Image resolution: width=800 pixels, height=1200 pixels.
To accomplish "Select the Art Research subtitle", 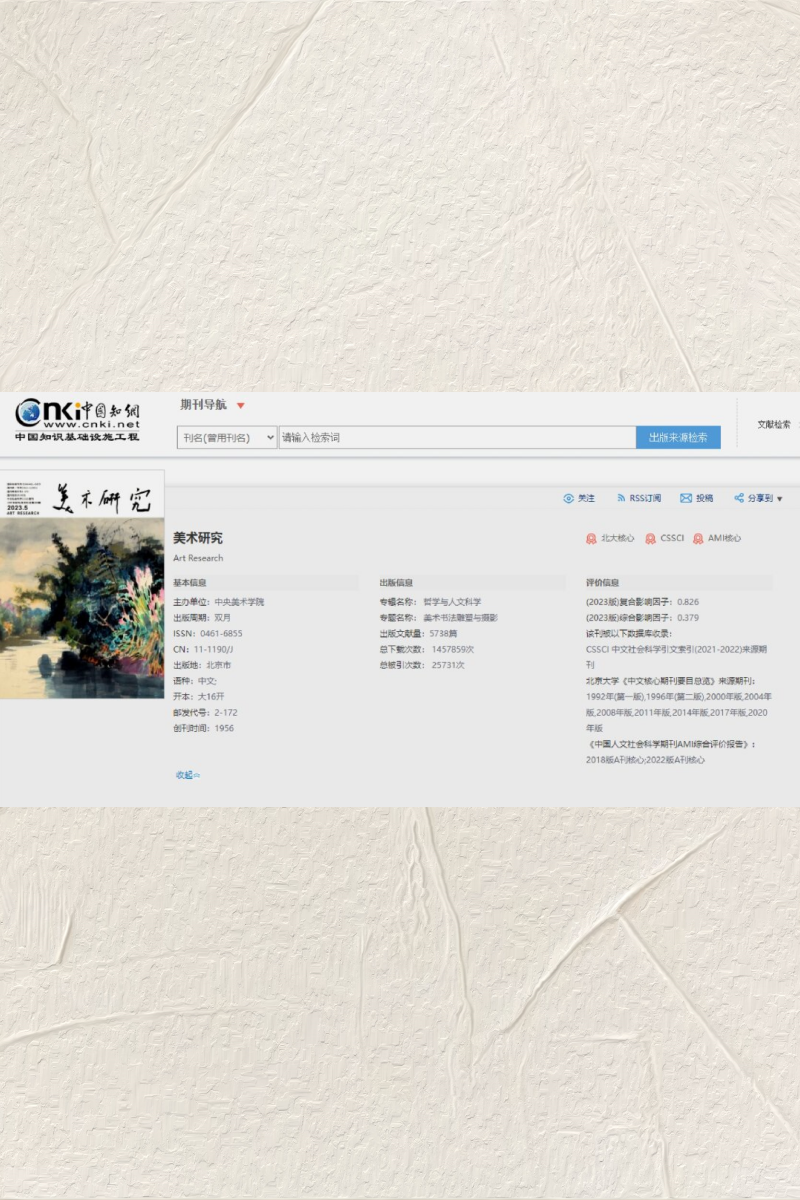I will pyautogui.click(x=198, y=558).
